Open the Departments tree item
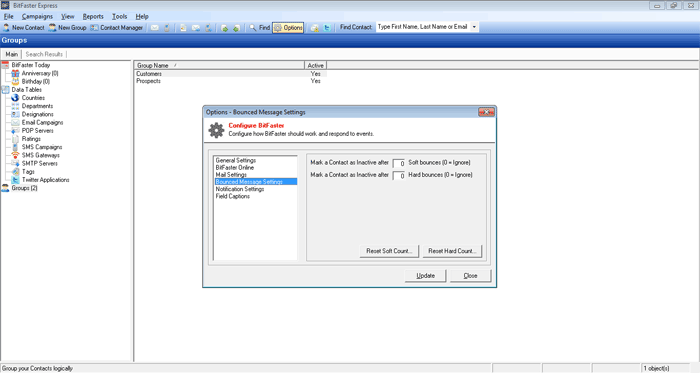Image resolution: width=700 pixels, height=373 pixels. (x=33, y=106)
